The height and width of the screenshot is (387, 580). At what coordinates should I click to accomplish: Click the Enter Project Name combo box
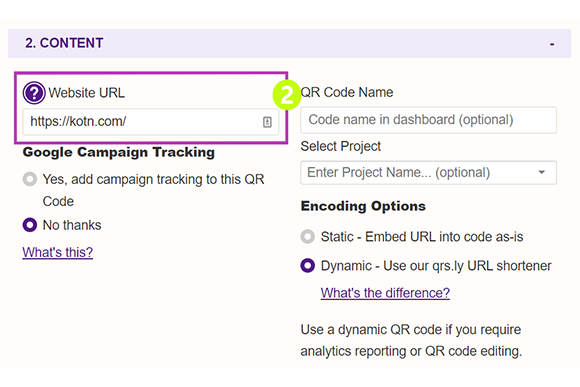coord(428,172)
